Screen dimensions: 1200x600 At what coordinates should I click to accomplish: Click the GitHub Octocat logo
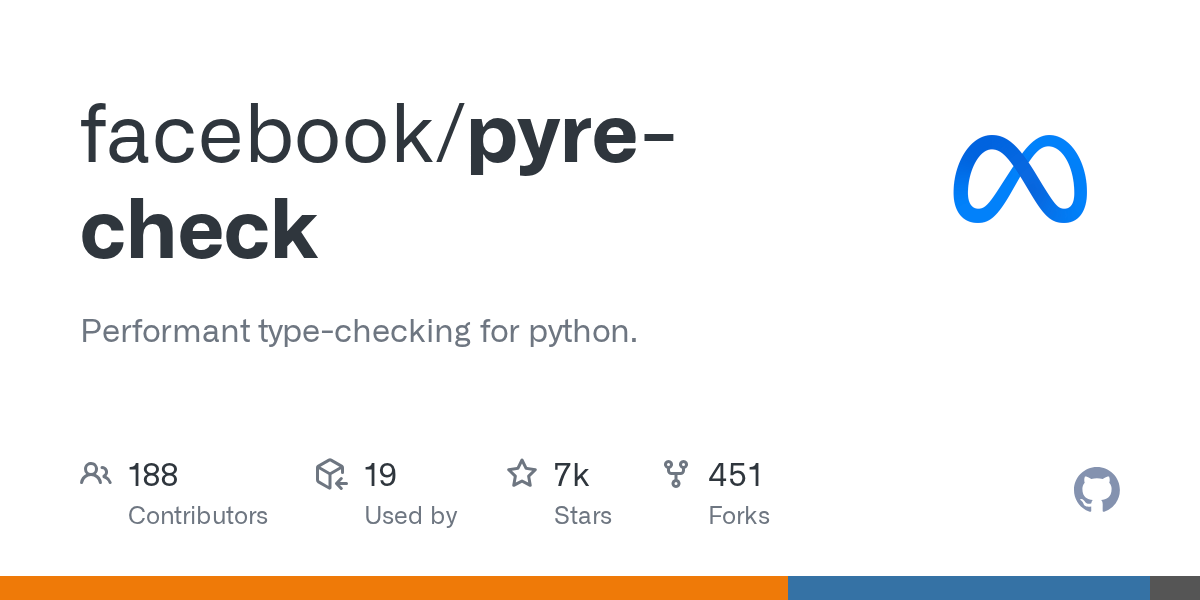[x=1096, y=490]
